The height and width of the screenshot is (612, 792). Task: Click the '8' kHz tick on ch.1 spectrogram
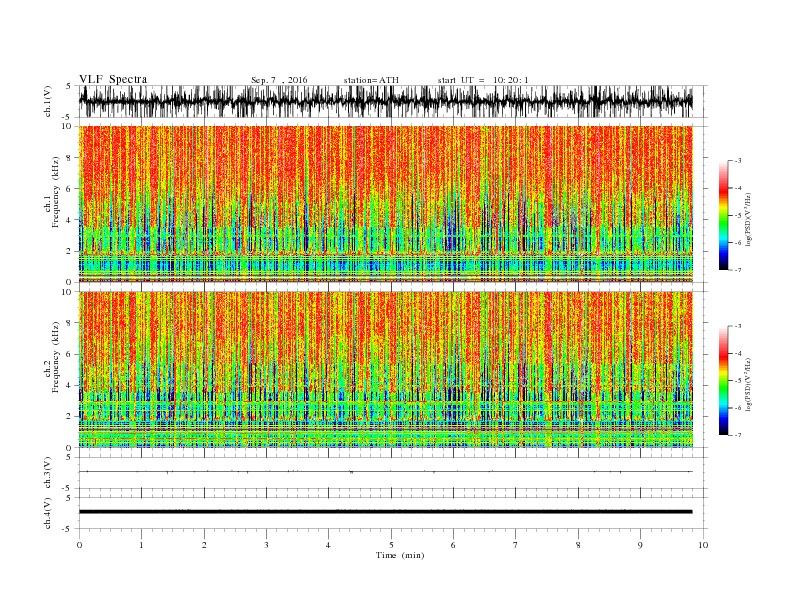(x=69, y=158)
